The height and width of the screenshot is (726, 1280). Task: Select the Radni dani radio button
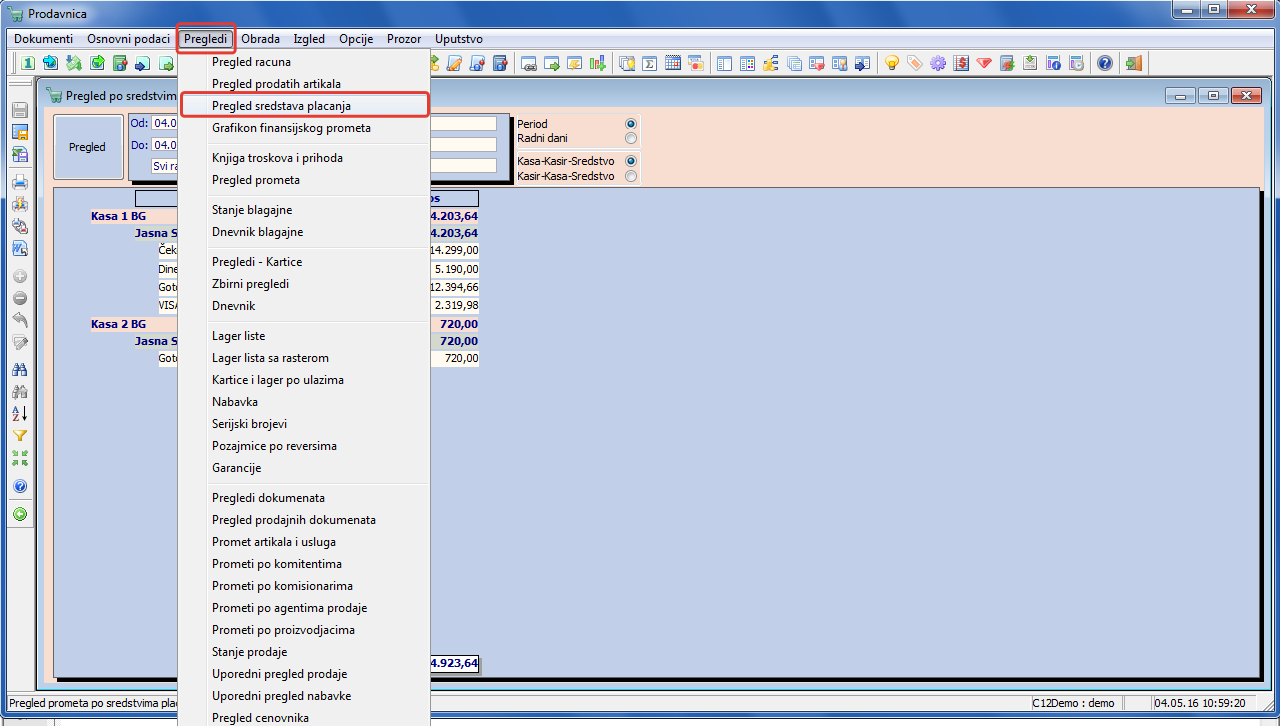click(x=630, y=138)
